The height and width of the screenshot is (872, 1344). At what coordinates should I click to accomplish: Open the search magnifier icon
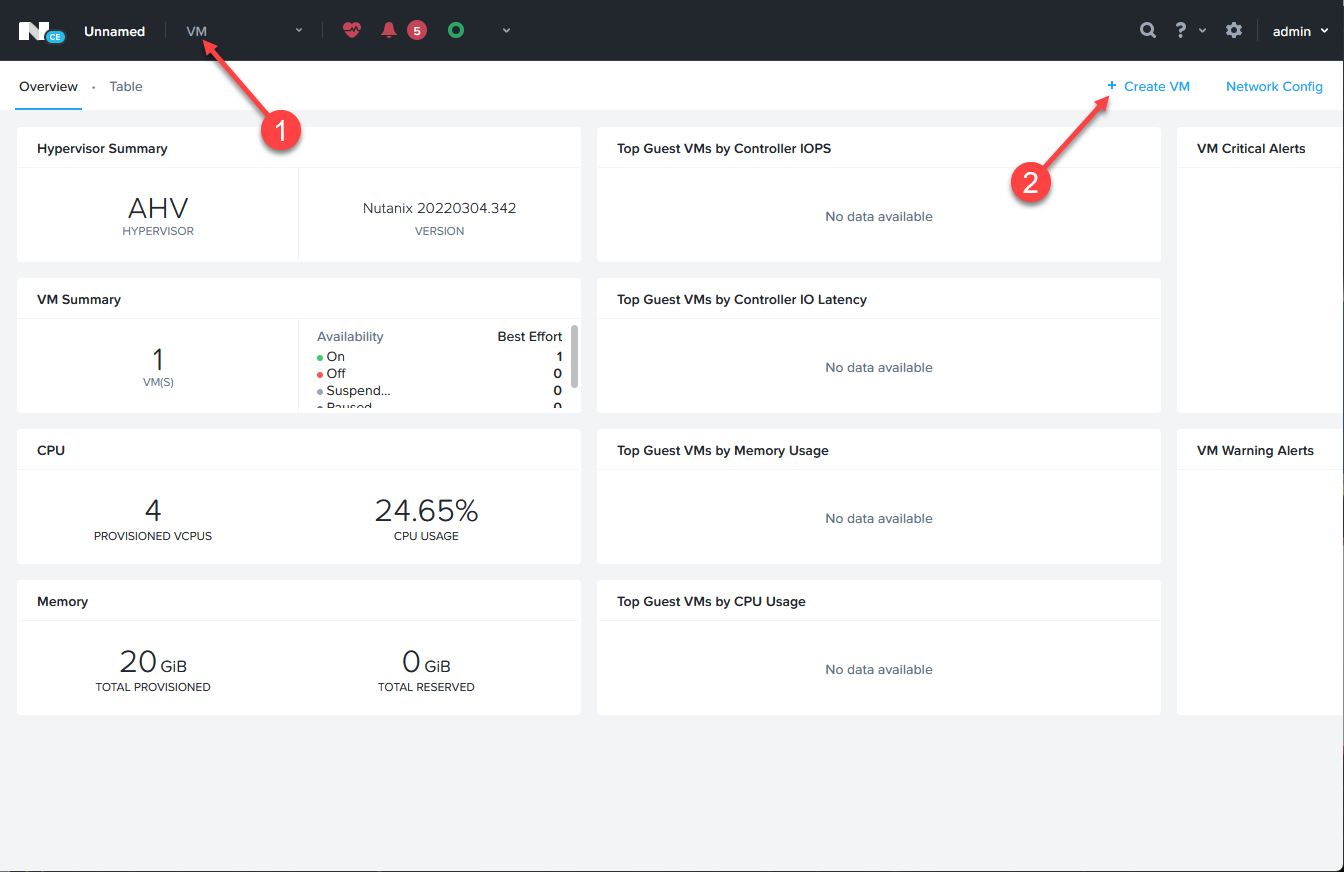tap(1148, 31)
